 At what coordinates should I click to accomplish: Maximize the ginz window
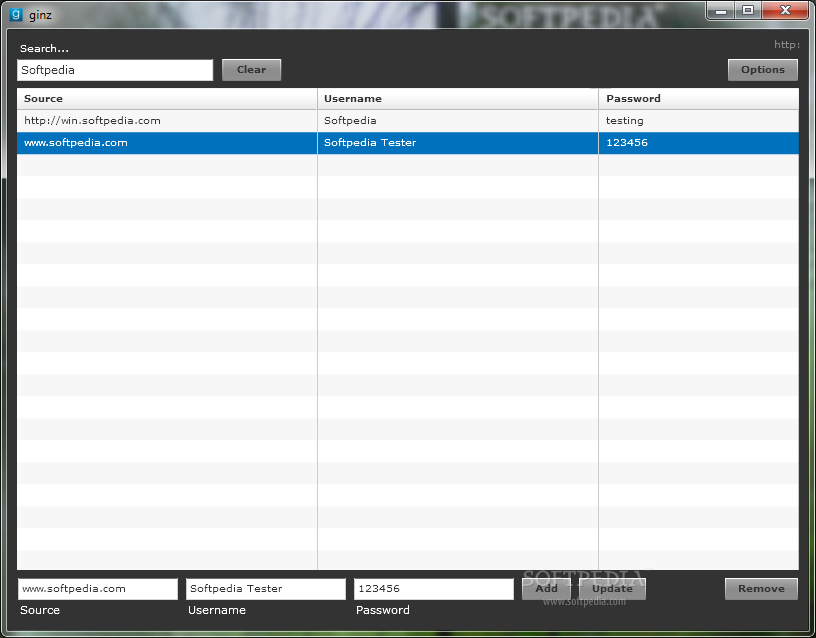pos(748,10)
